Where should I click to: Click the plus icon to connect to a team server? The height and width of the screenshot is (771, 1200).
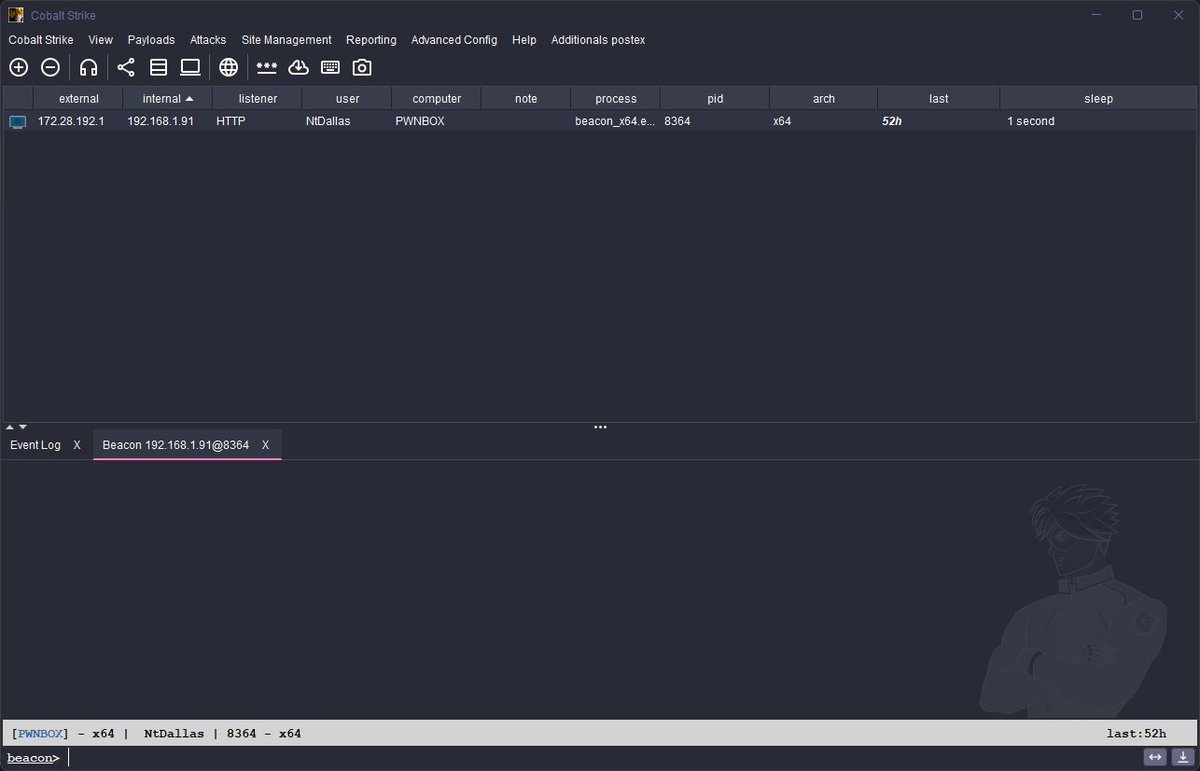[x=18, y=67]
